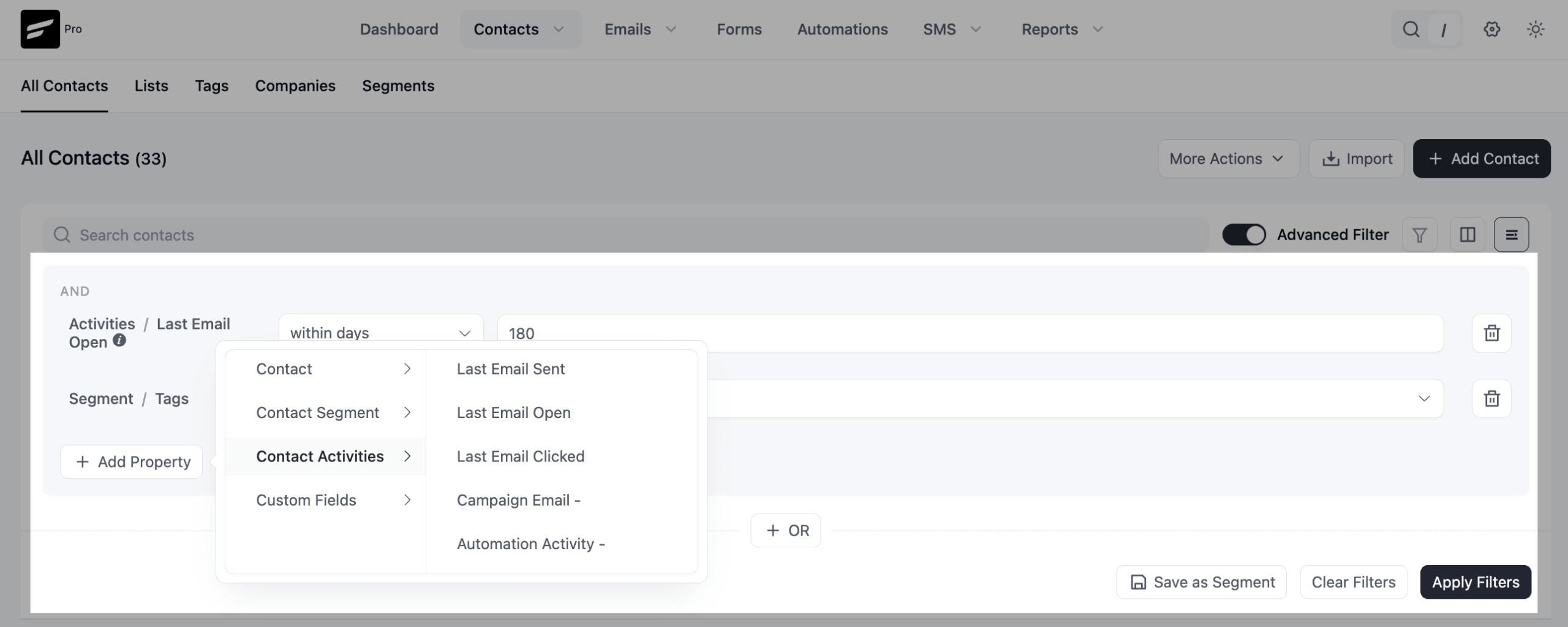The image size is (1568, 627).
Task: Click Clear Filters
Action: coord(1354,582)
